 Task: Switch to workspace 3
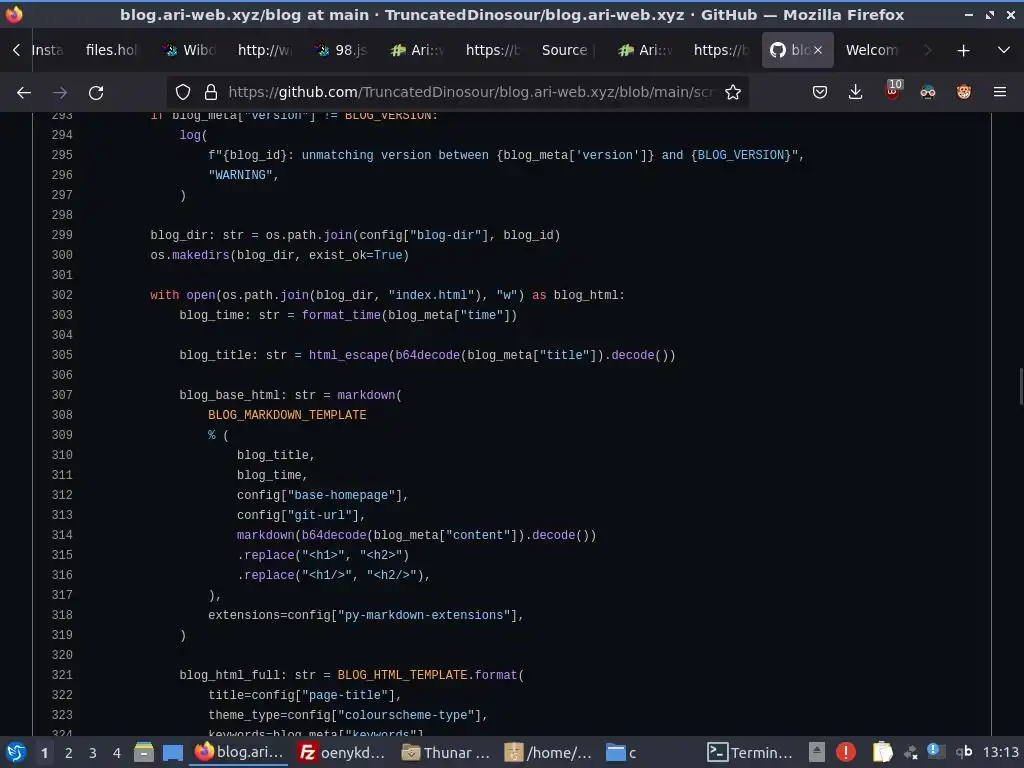pos(93,753)
